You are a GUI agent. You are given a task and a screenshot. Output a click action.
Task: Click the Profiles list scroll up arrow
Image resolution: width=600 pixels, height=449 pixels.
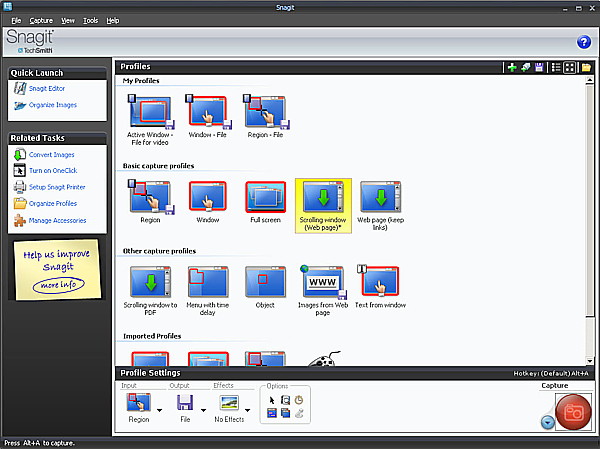tap(590, 80)
